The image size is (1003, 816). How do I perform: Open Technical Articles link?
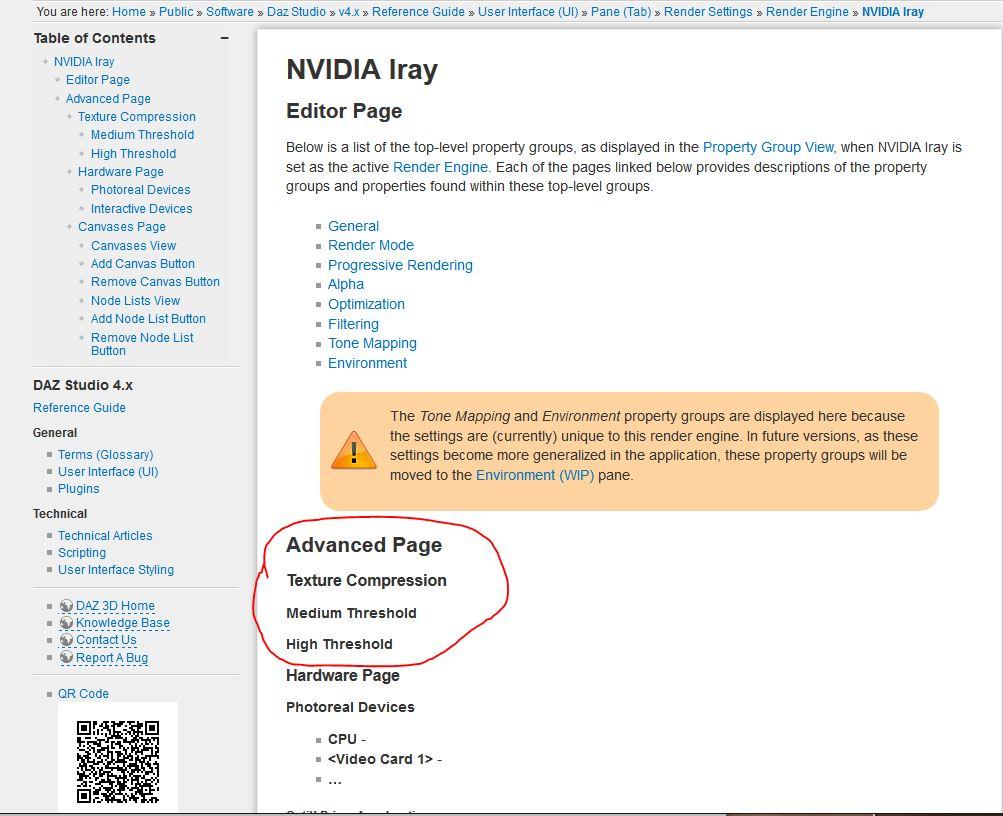pos(105,536)
